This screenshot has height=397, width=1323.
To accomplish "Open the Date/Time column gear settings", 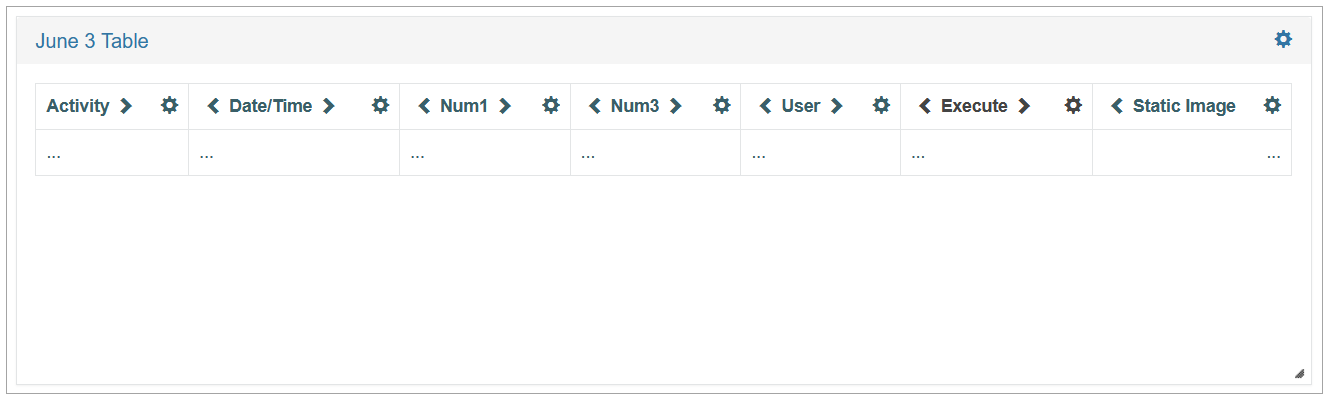I will (381, 105).
